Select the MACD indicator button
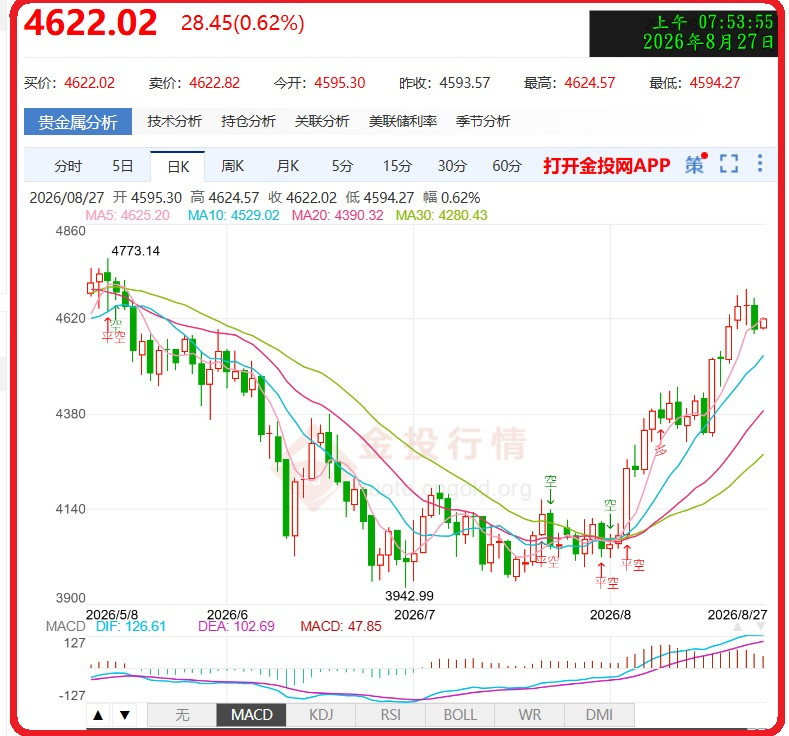 (252, 715)
